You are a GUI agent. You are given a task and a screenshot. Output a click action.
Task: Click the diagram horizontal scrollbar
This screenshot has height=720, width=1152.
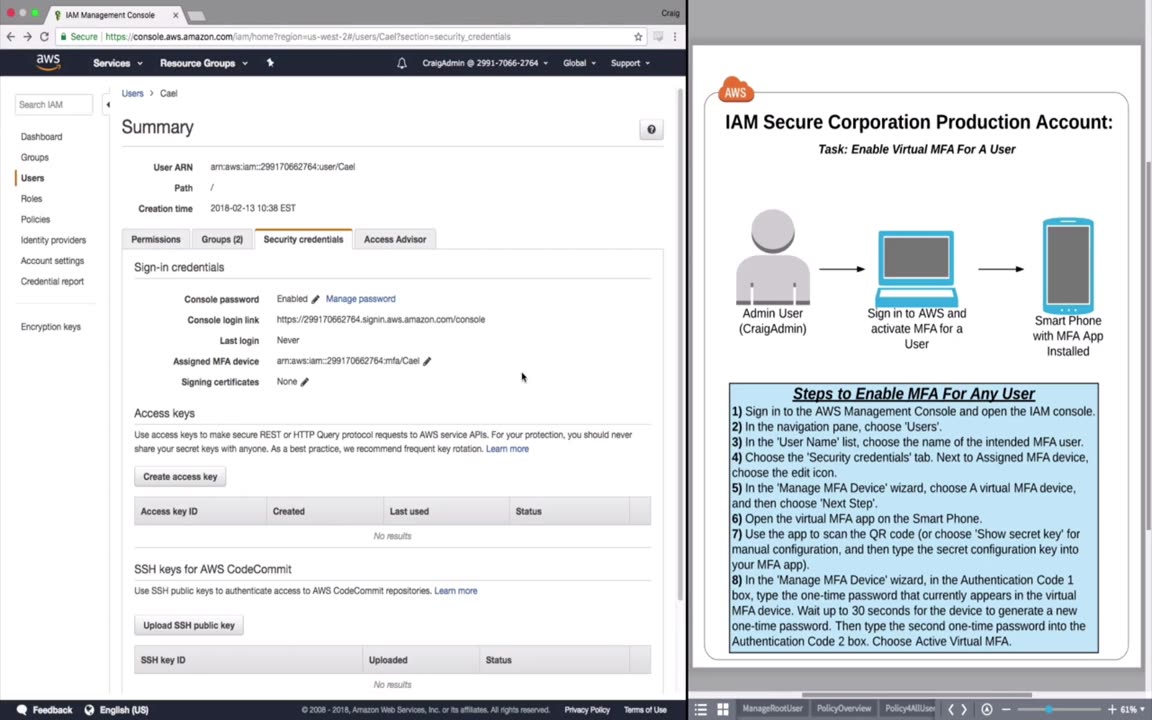(917, 694)
